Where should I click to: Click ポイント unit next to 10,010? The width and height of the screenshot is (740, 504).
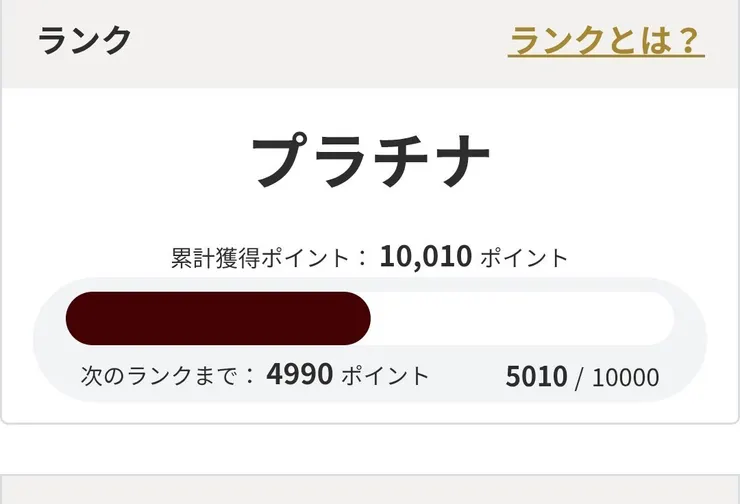[x=524, y=257]
